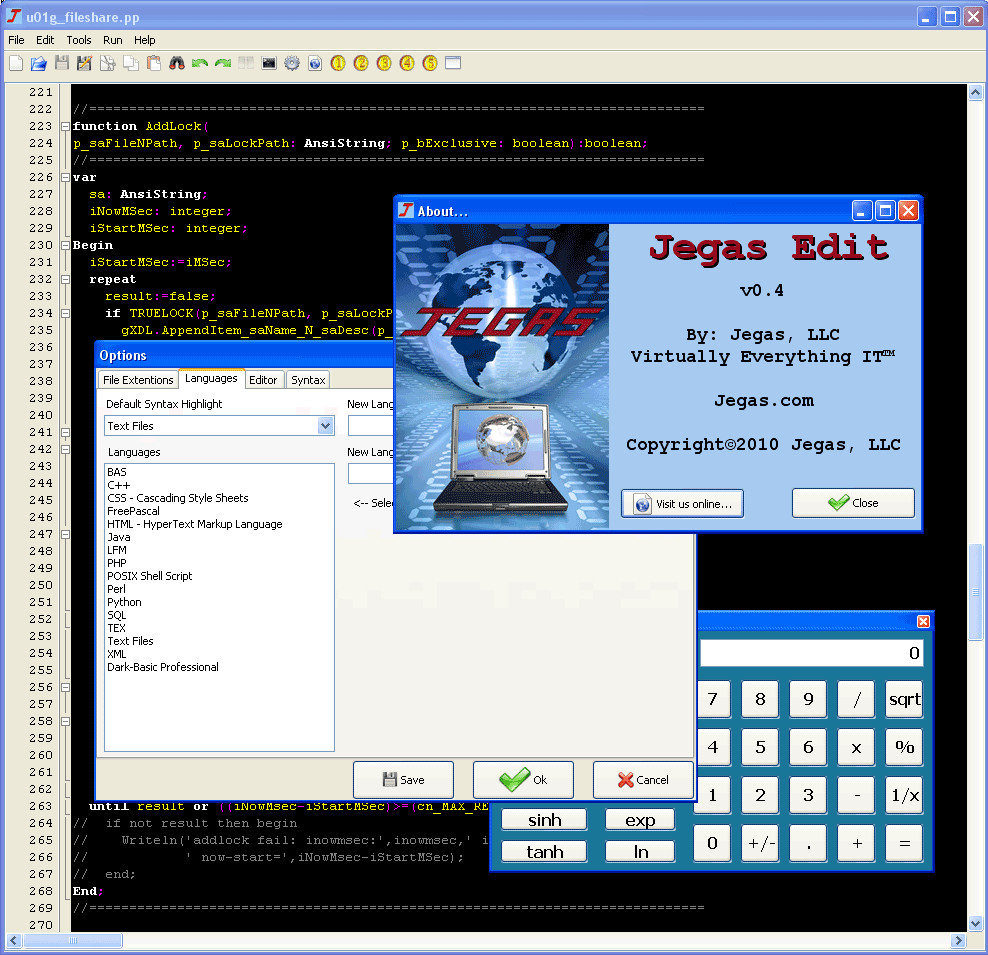Image resolution: width=988 pixels, height=955 pixels.
Task: Paste from clipboard icon in toolbar
Action: pos(154,63)
